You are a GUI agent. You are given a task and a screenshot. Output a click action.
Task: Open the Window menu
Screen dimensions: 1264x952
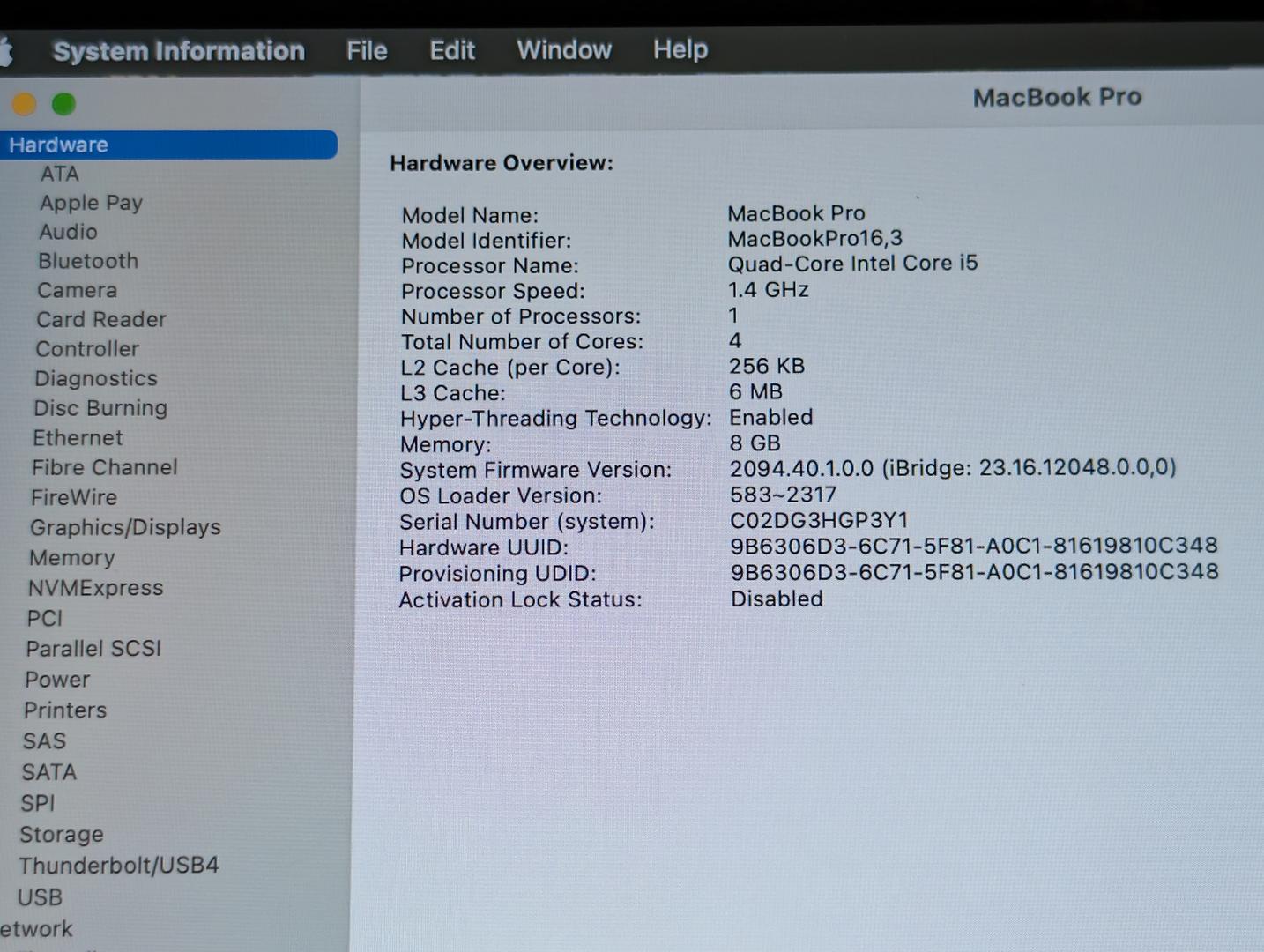tap(564, 49)
